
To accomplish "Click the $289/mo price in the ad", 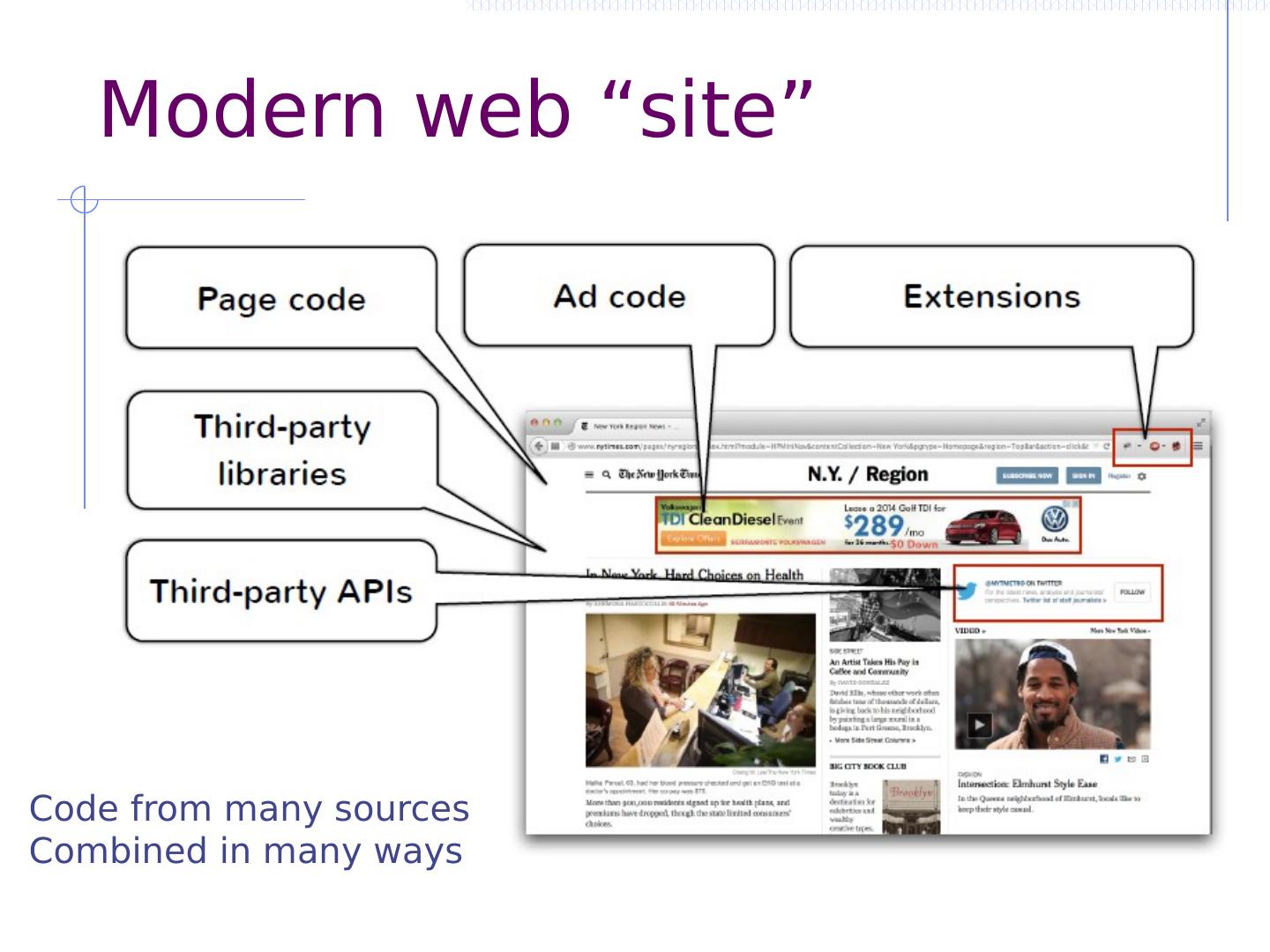I will tap(884, 527).
